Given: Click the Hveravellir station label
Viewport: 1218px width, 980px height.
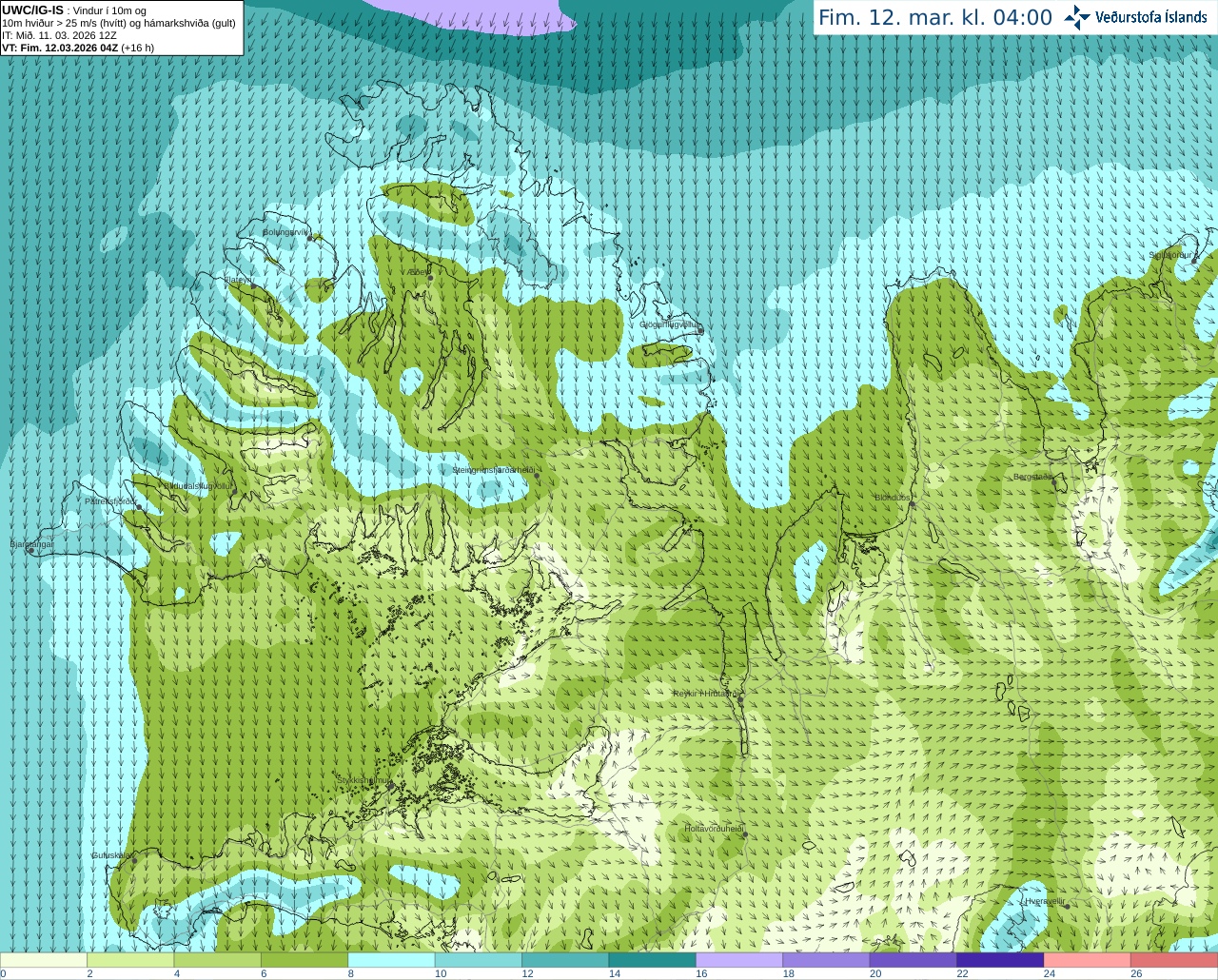Looking at the screenshot, I should 1045,901.
